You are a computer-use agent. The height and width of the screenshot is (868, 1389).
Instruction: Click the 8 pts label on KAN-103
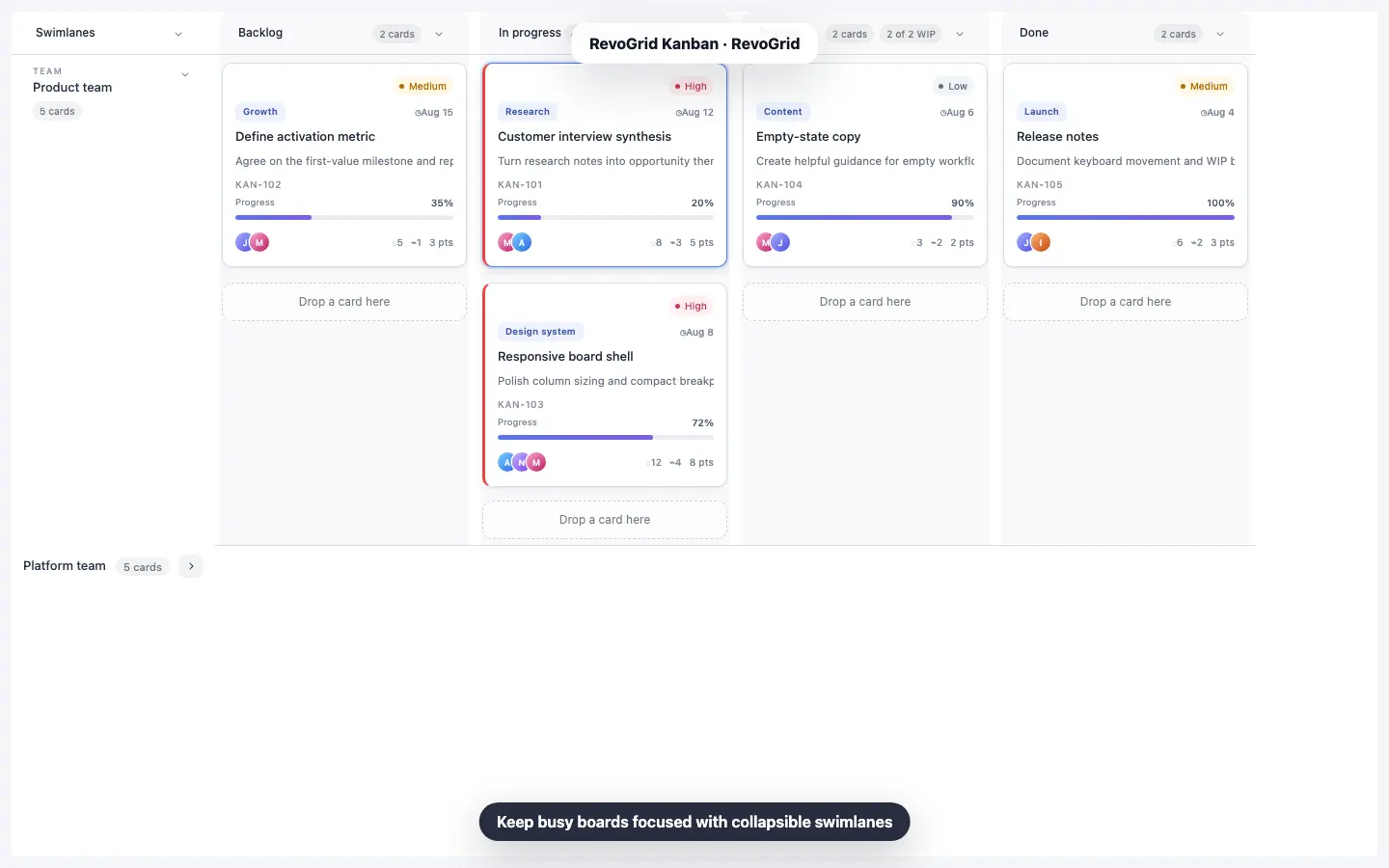(x=701, y=463)
